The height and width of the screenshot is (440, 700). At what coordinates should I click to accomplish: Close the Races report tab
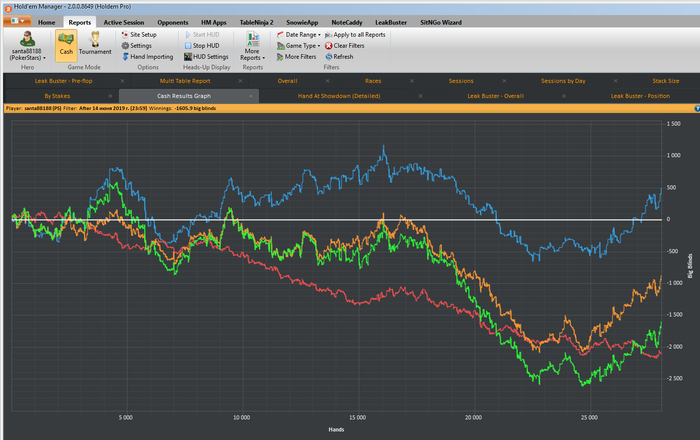point(412,81)
